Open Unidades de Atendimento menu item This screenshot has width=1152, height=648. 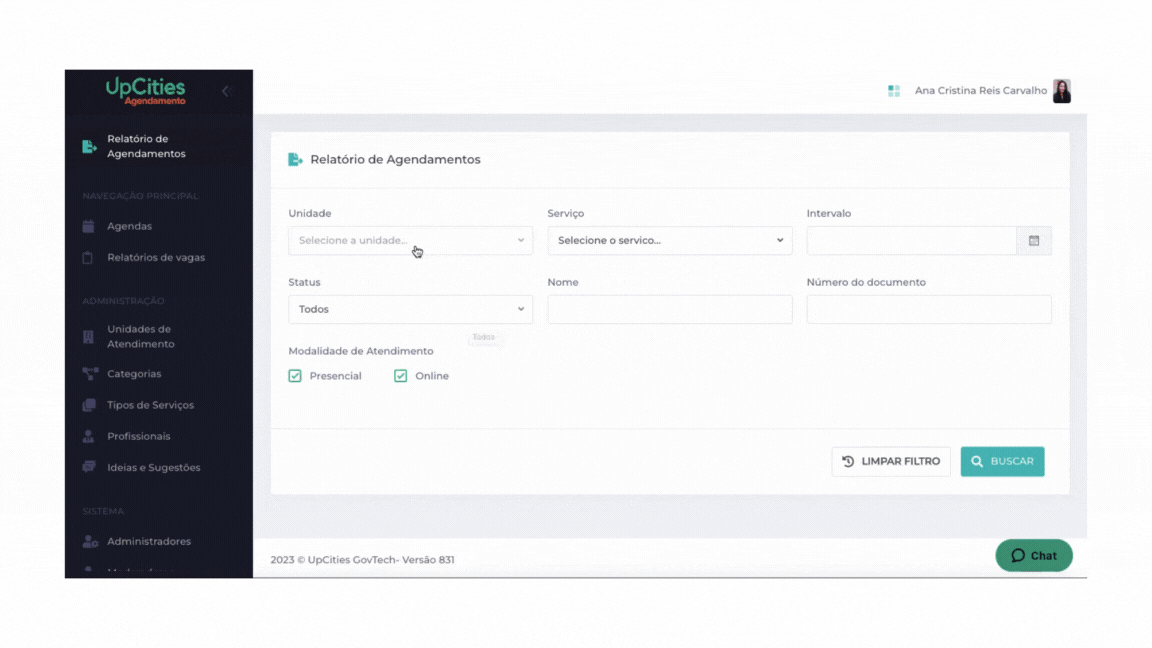pyautogui.click(x=141, y=336)
